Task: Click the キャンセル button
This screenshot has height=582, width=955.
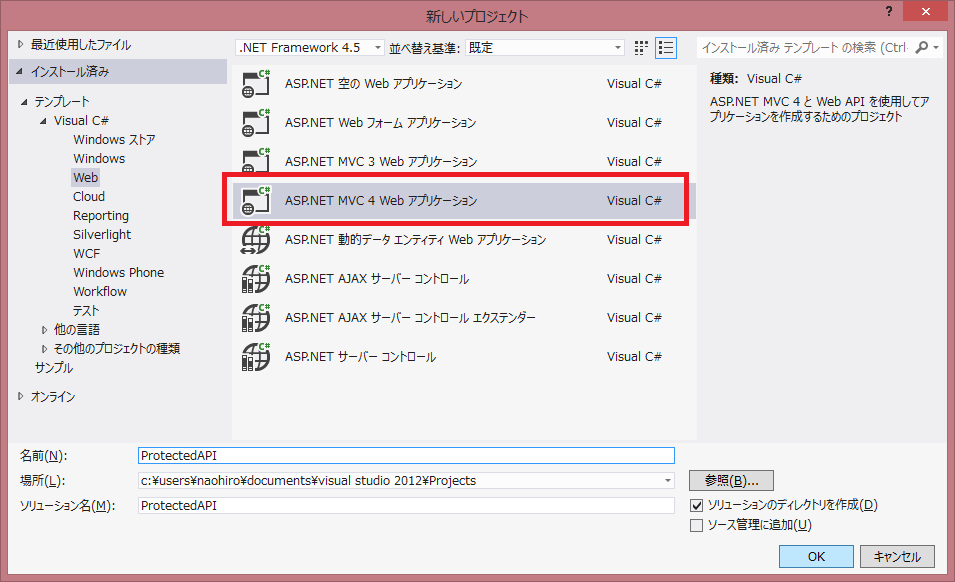Action: [897, 556]
